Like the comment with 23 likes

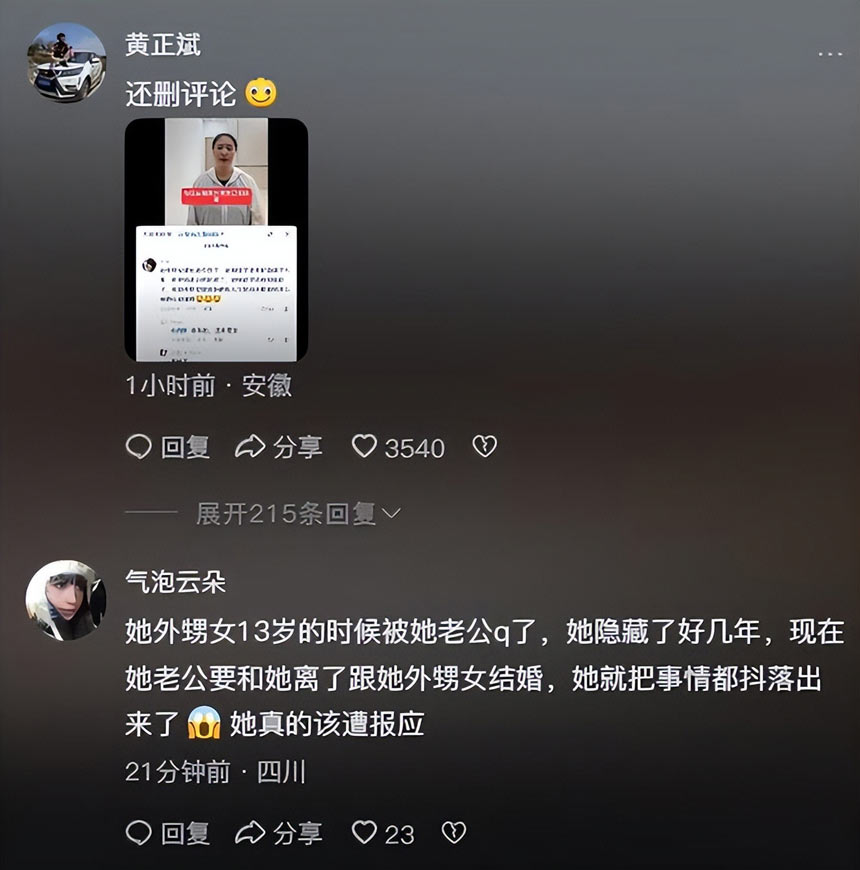[x=365, y=832]
